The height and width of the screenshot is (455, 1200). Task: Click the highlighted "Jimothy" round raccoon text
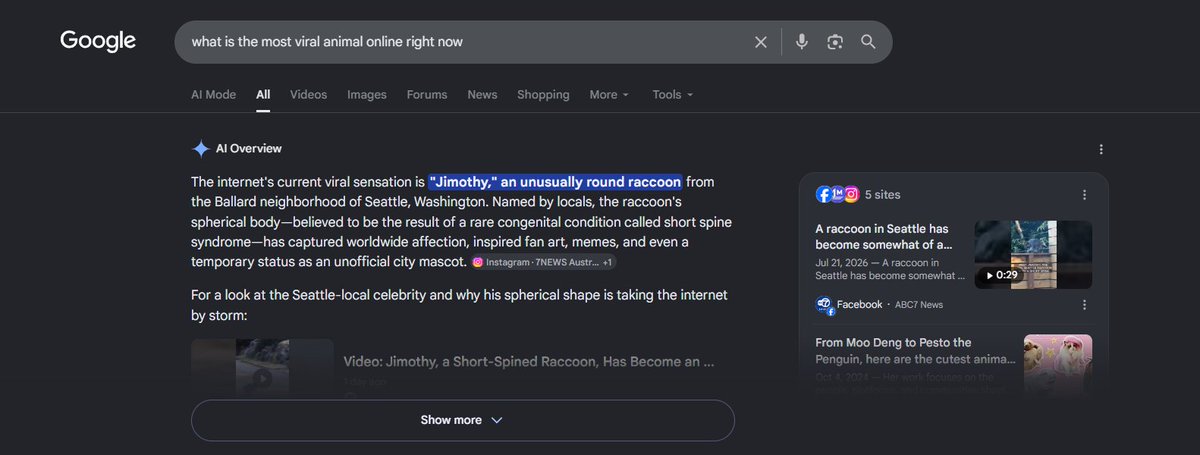(x=555, y=182)
